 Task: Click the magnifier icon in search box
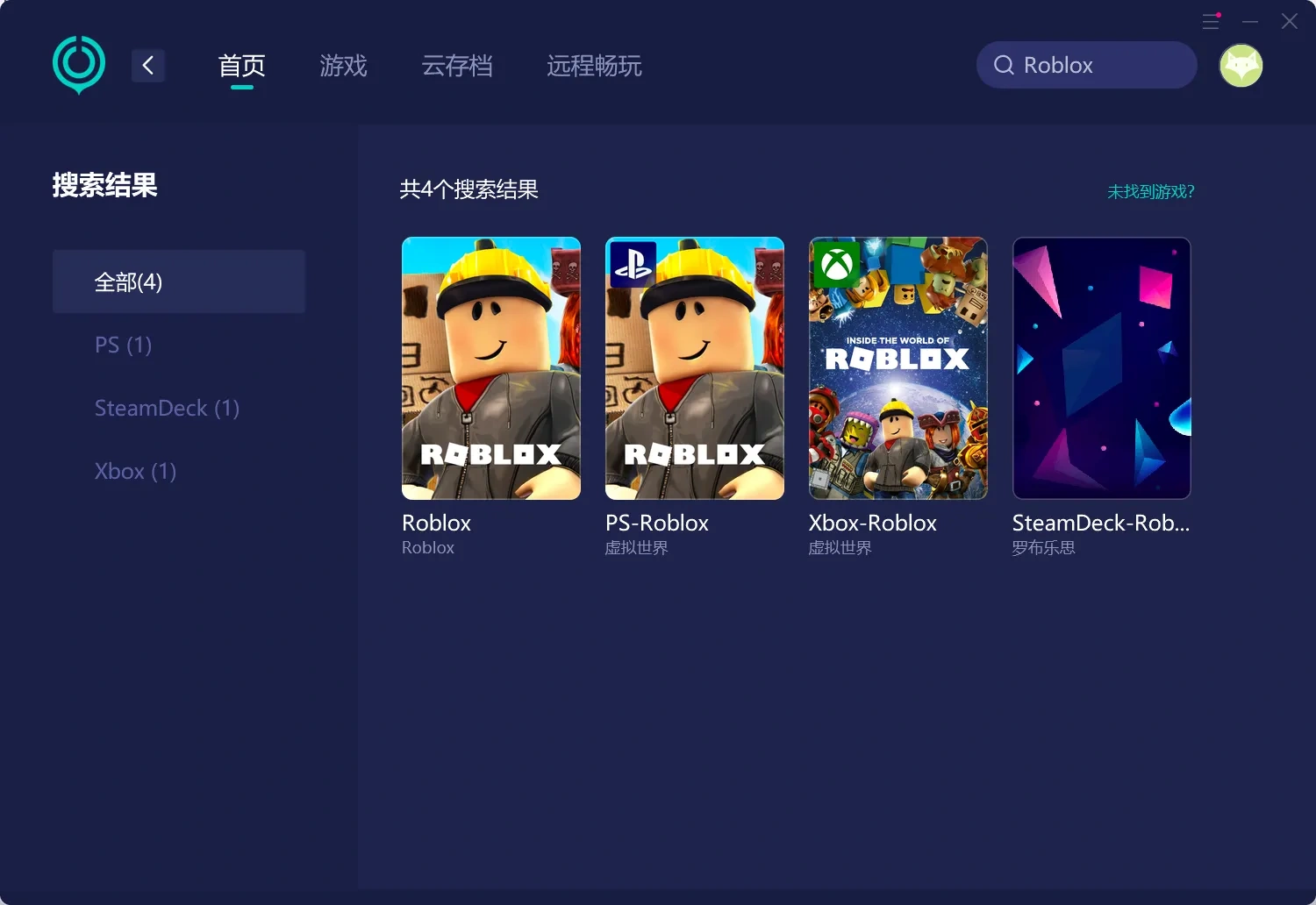(x=1004, y=65)
